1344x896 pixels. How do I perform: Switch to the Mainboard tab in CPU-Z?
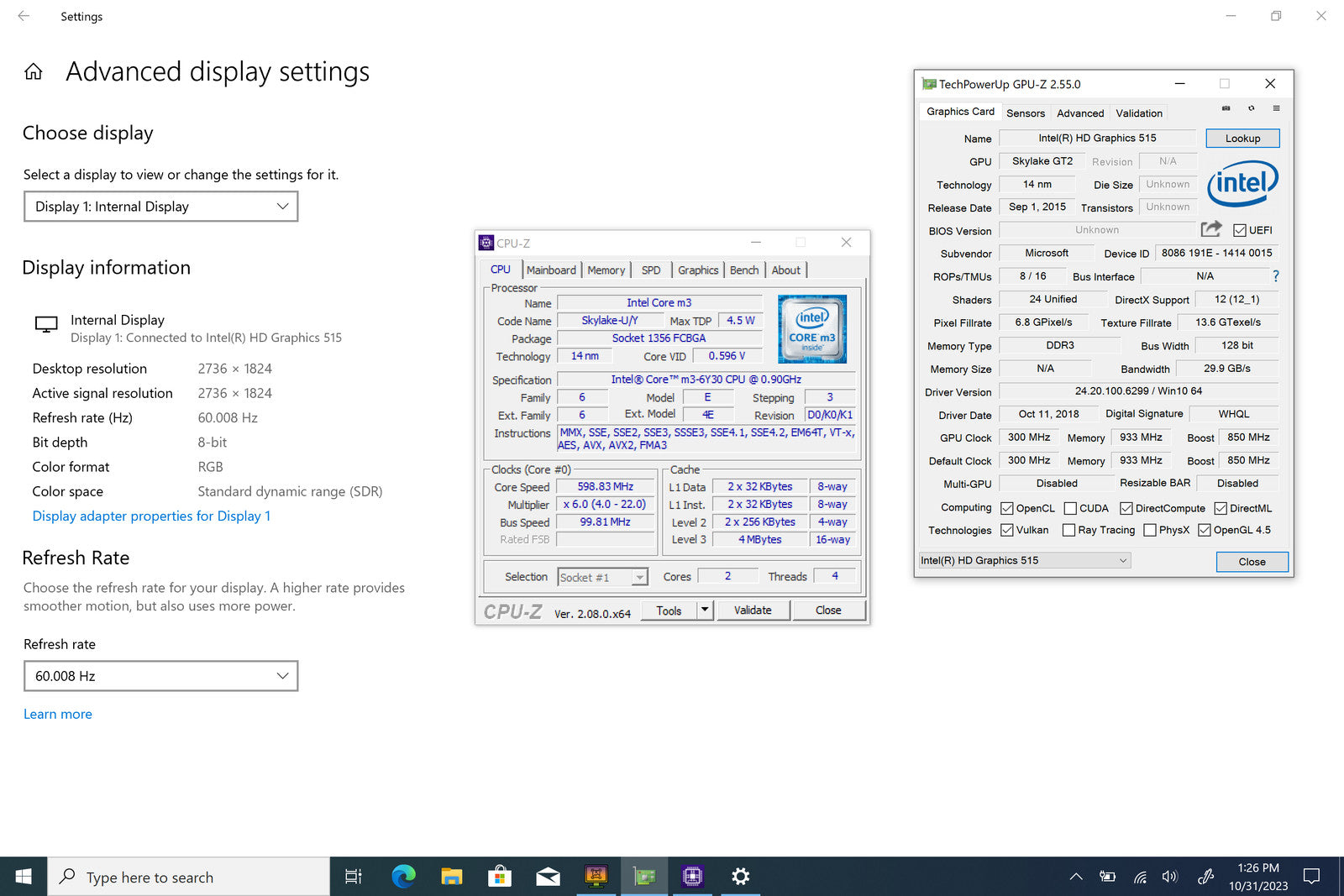[551, 270]
